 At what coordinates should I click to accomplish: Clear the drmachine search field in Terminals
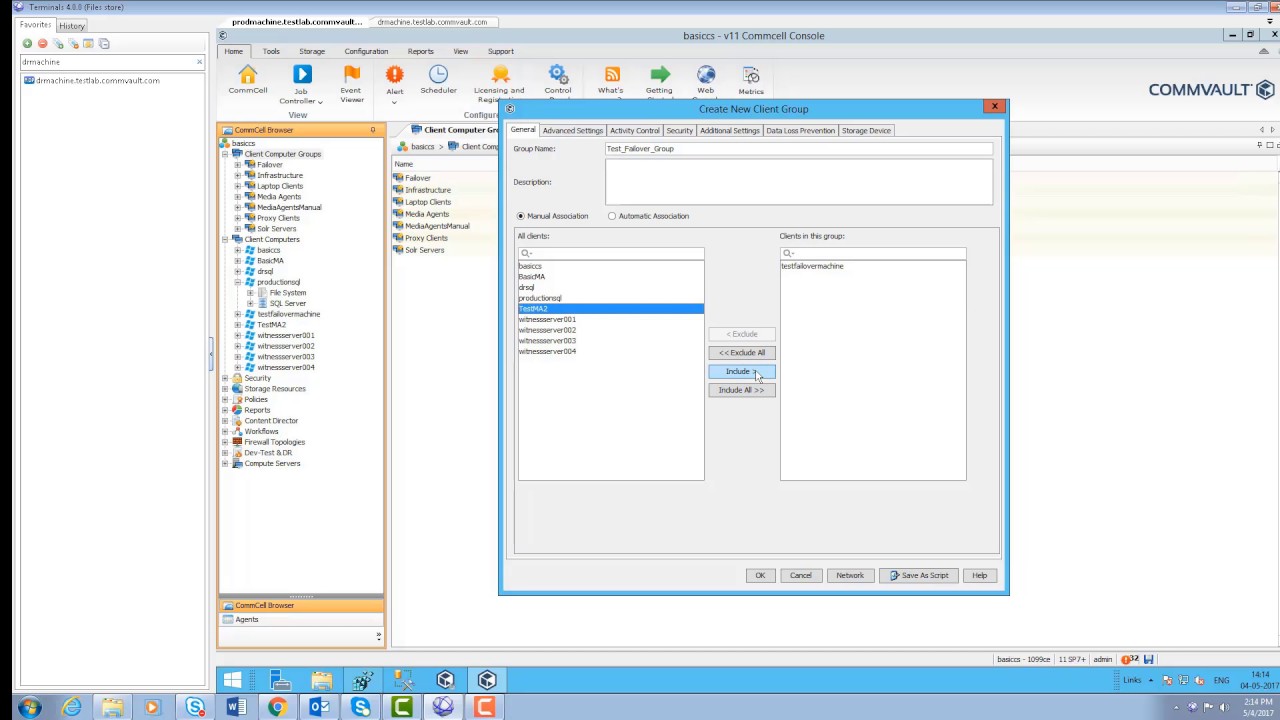(199, 62)
